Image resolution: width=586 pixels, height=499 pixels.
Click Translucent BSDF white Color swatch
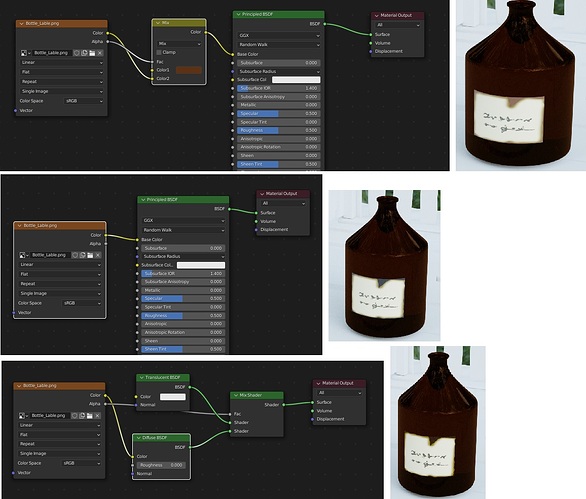click(x=173, y=397)
